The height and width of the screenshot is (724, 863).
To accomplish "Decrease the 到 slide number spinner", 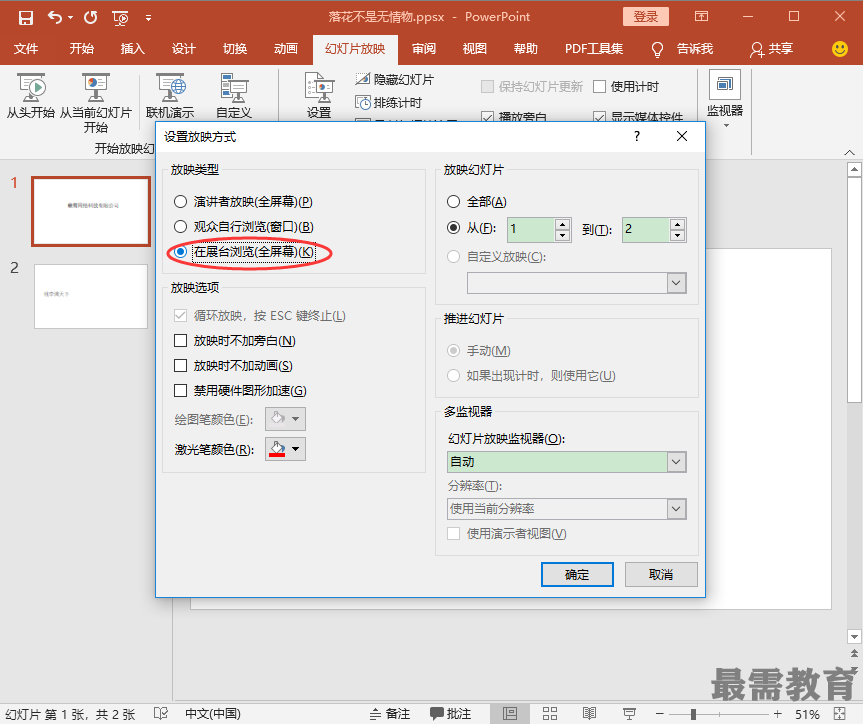I will coord(678,235).
